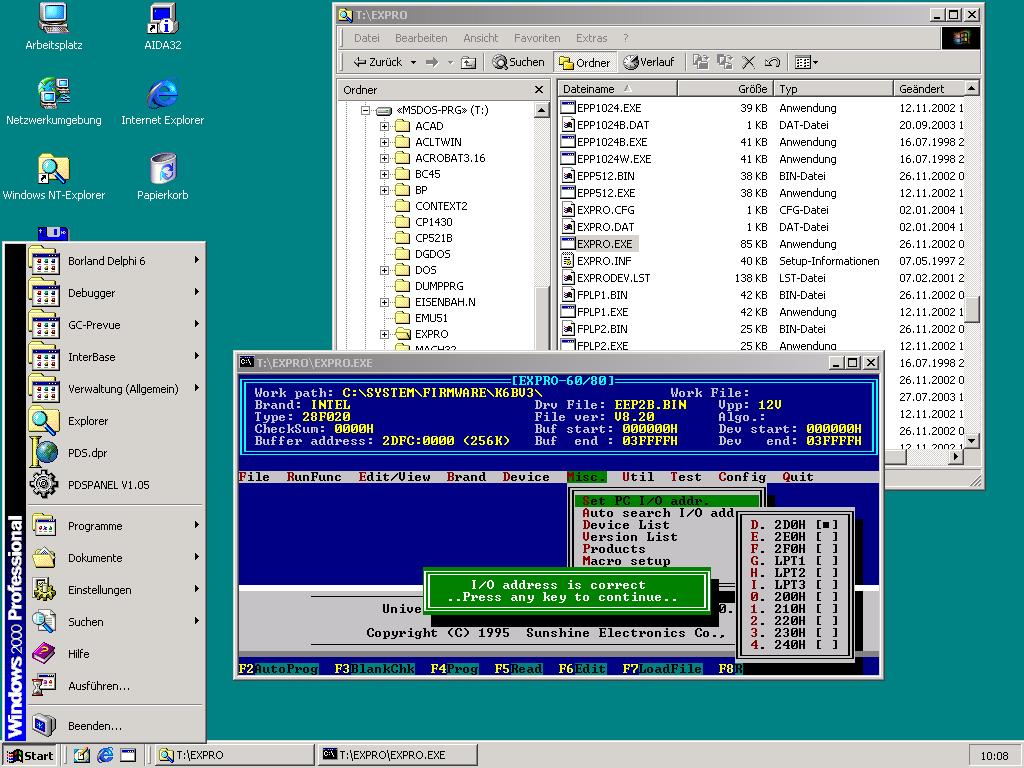1024x768 pixels.
Task: Check the 240H address option
Action: pos(826,645)
